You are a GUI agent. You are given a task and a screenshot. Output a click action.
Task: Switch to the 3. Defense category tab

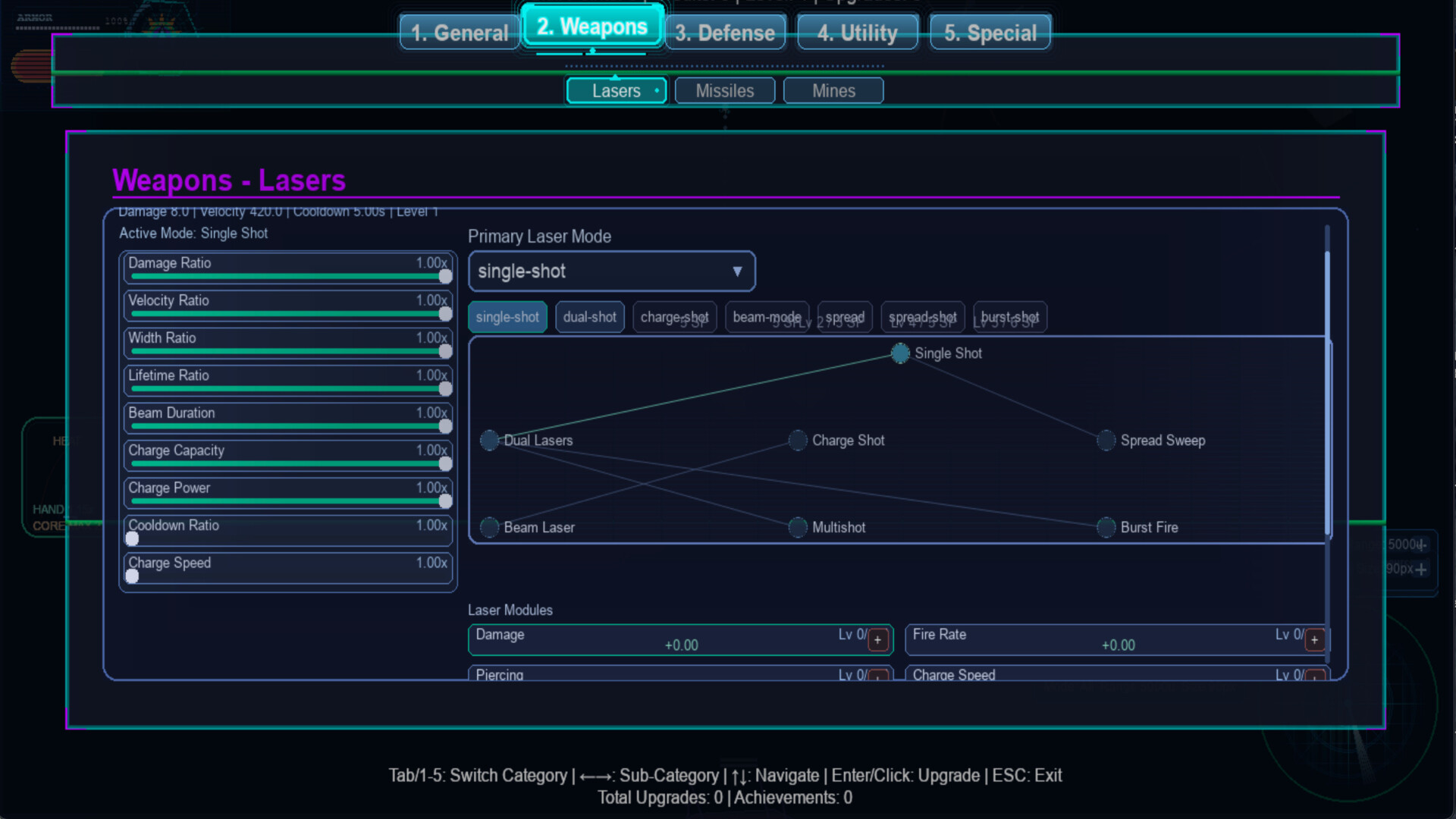(x=726, y=32)
